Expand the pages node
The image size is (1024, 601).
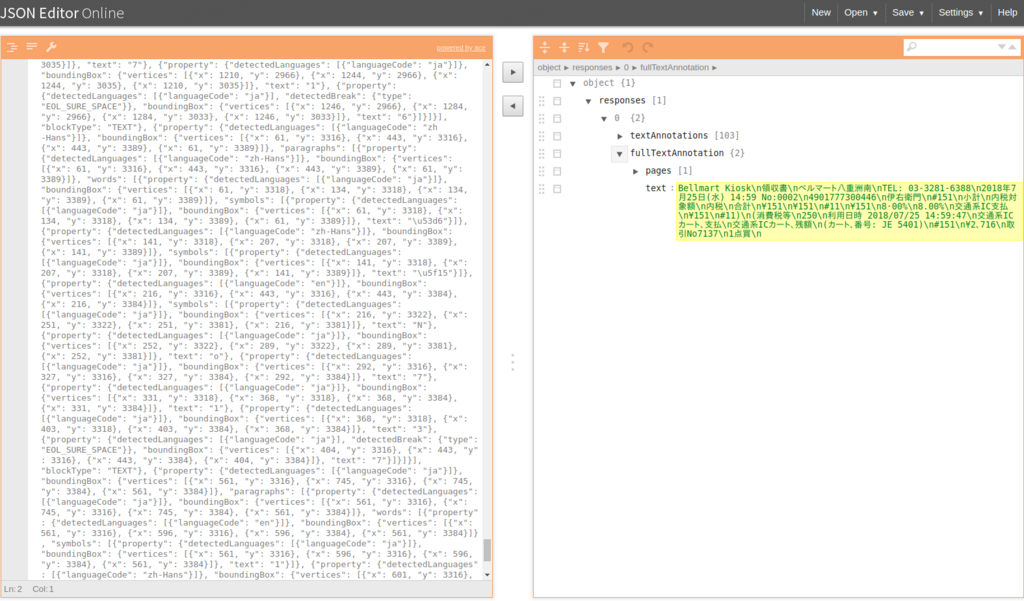click(x=635, y=171)
